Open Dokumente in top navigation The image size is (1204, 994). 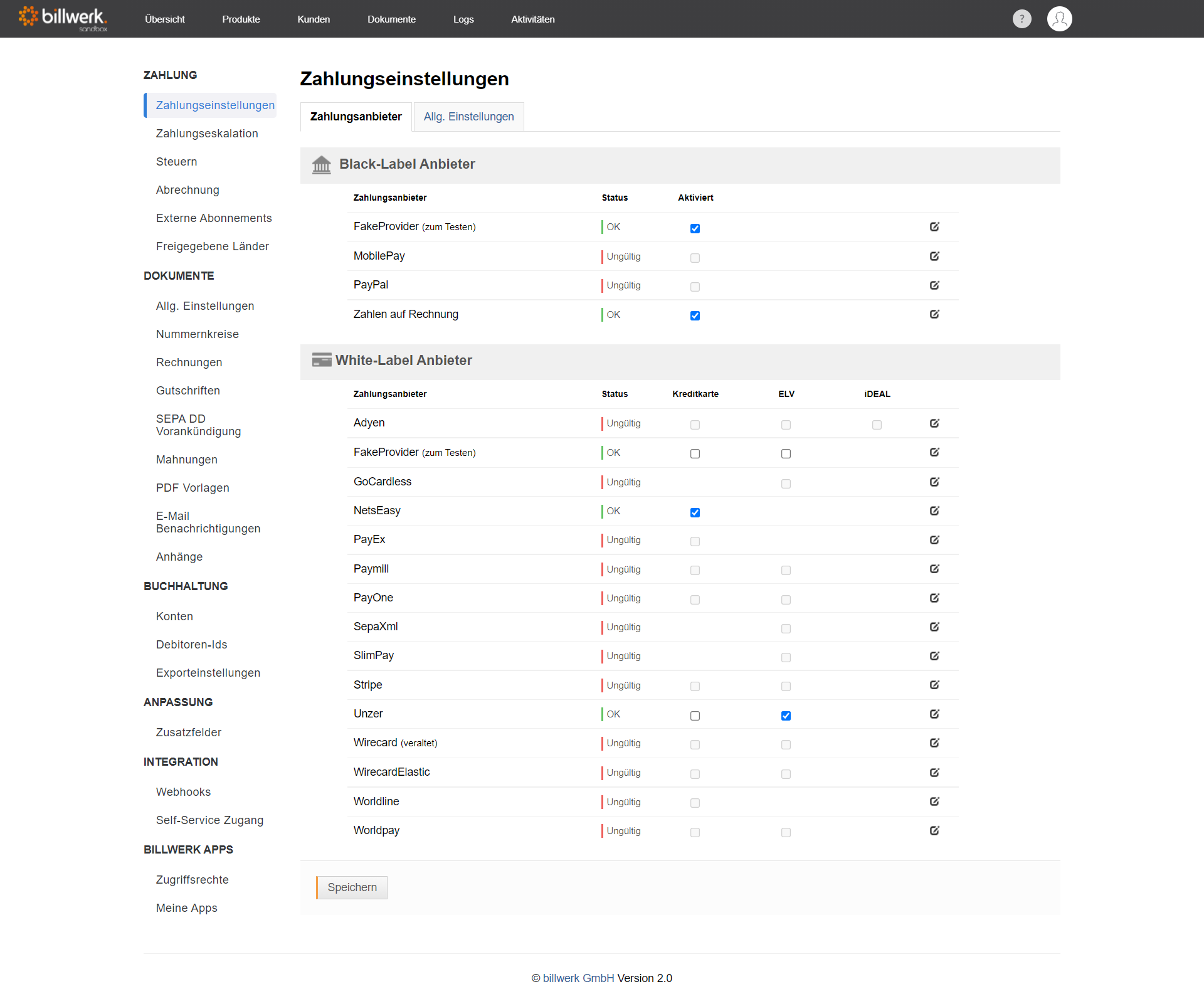[391, 19]
